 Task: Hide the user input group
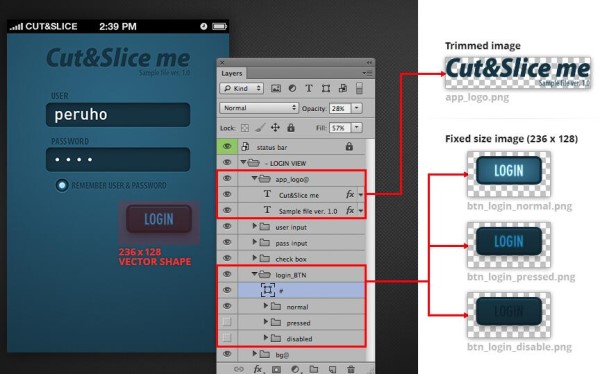(227, 226)
